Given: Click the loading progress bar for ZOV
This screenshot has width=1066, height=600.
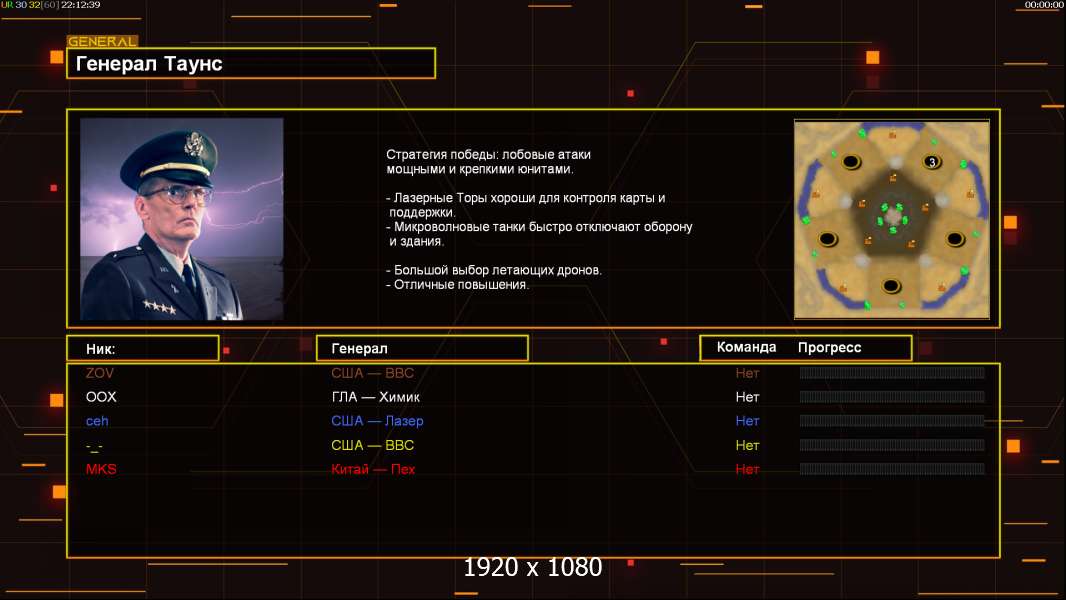Looking at the screenshot, I should click(892, 372).
